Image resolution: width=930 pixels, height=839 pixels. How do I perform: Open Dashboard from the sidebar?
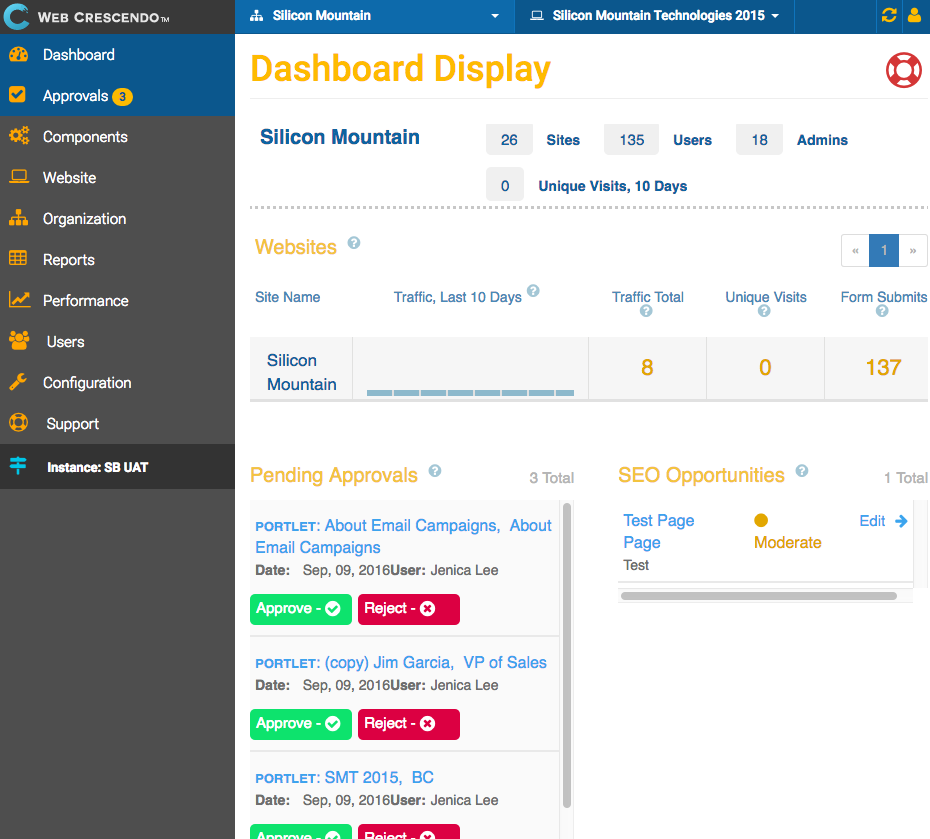pos(117,55)
